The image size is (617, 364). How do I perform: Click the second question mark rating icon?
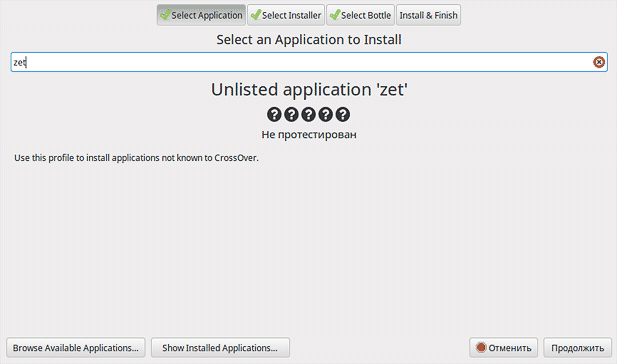pos(291,115)
